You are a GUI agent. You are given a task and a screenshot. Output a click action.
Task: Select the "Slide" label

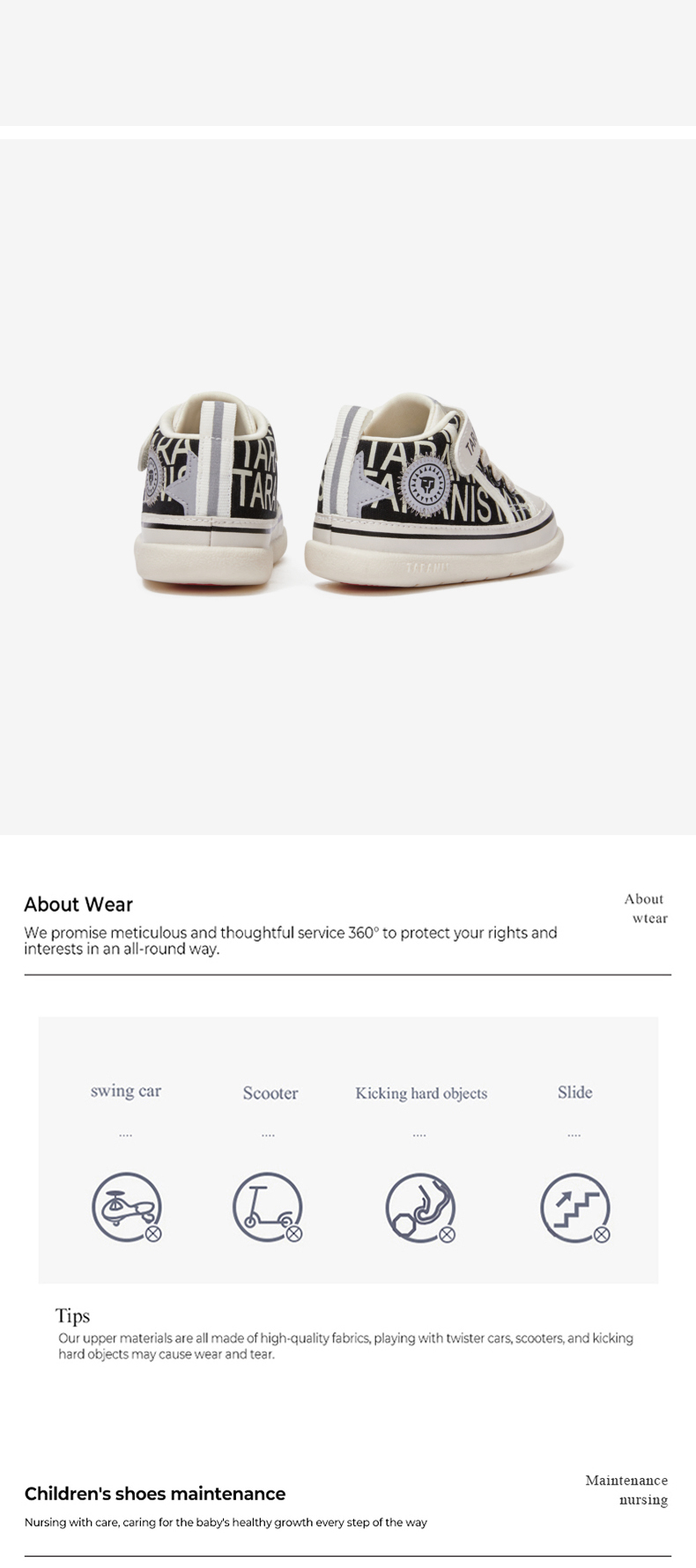click(574, 1092)
